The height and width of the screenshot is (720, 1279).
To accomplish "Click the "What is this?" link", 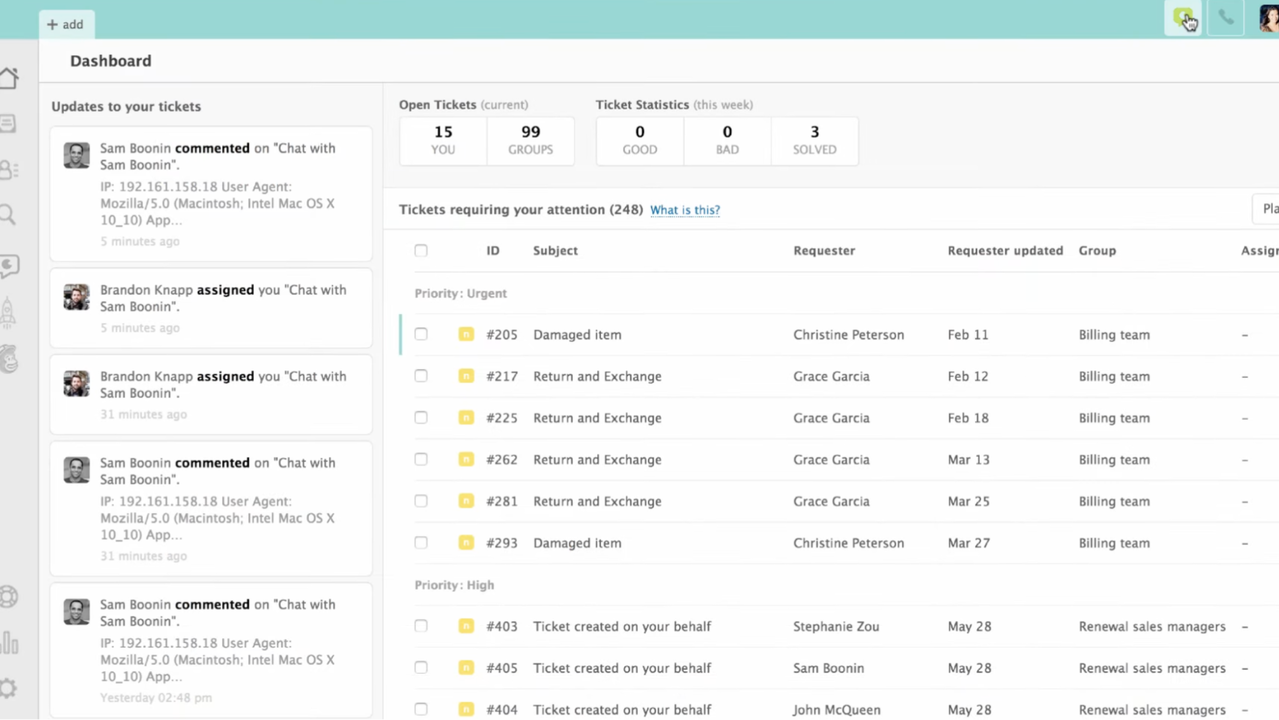I will (685, 210).
